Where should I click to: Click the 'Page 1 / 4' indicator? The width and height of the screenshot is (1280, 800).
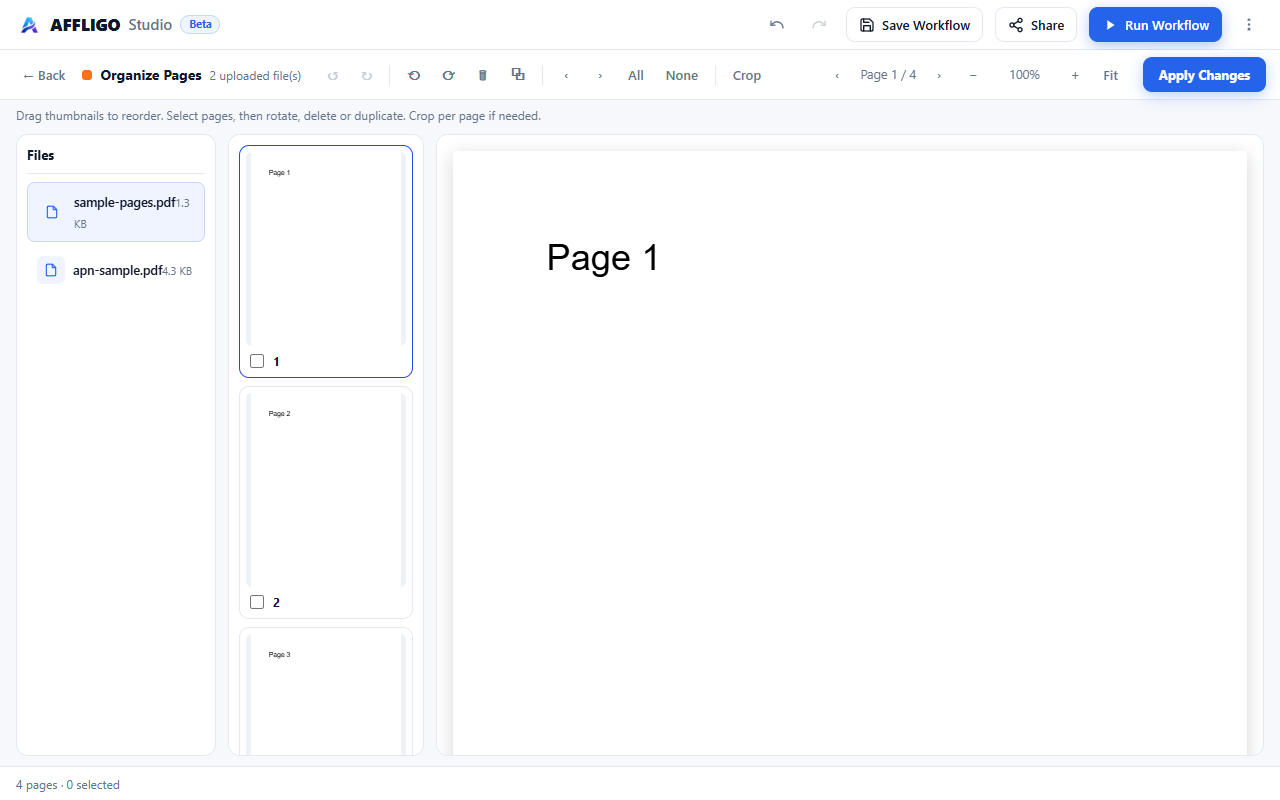(888, 75)
